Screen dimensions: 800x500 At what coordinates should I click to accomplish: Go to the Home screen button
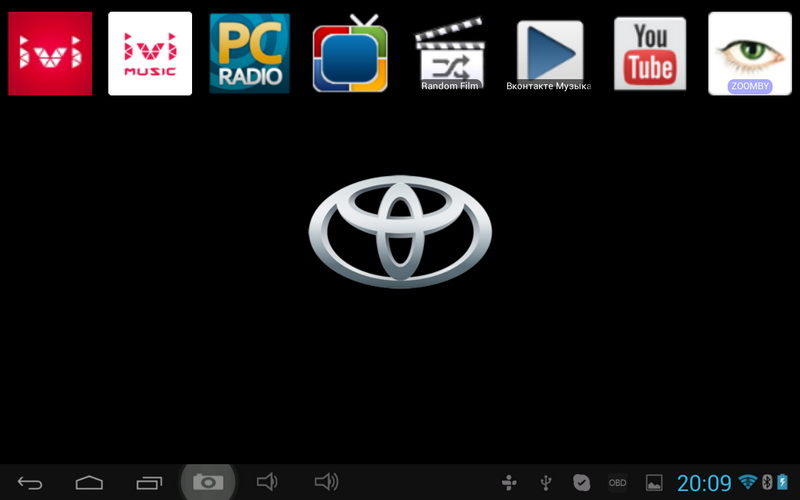point(89,482)
